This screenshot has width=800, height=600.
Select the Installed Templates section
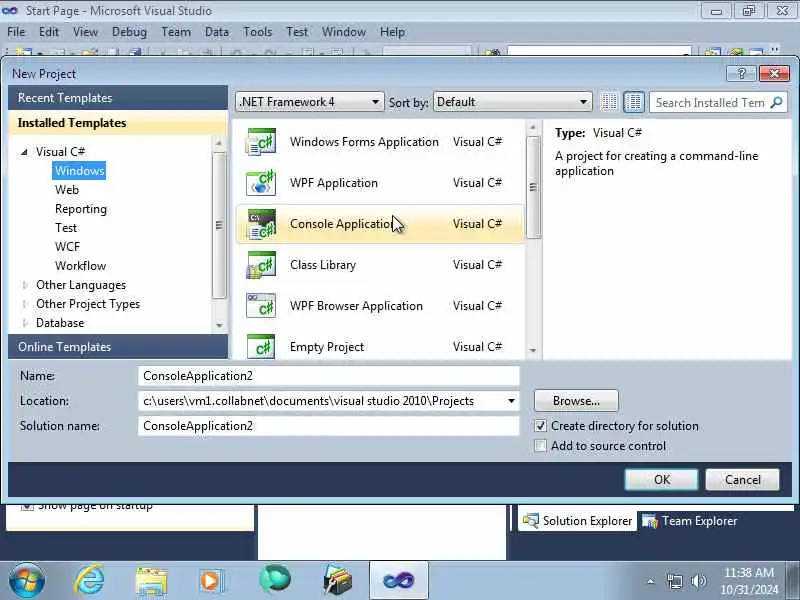[118, 123]
